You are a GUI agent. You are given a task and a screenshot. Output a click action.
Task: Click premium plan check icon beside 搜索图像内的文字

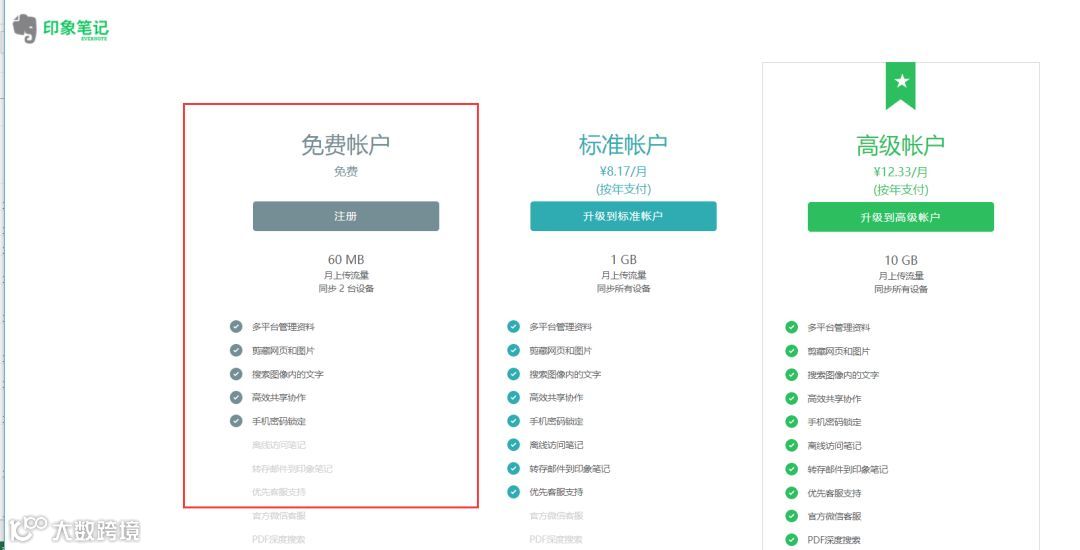(x=791, y=374)
